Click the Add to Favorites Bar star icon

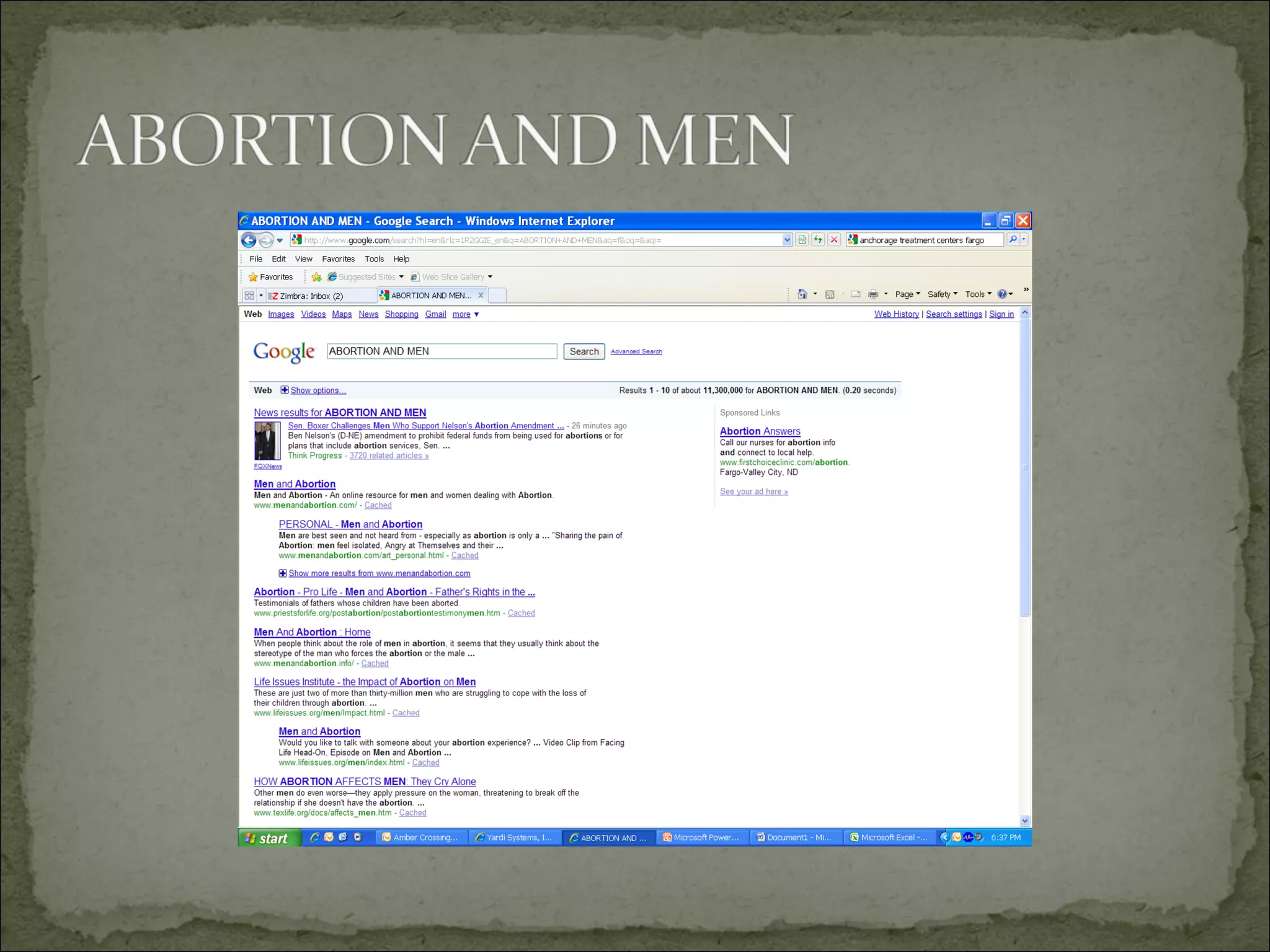[316, 277]
